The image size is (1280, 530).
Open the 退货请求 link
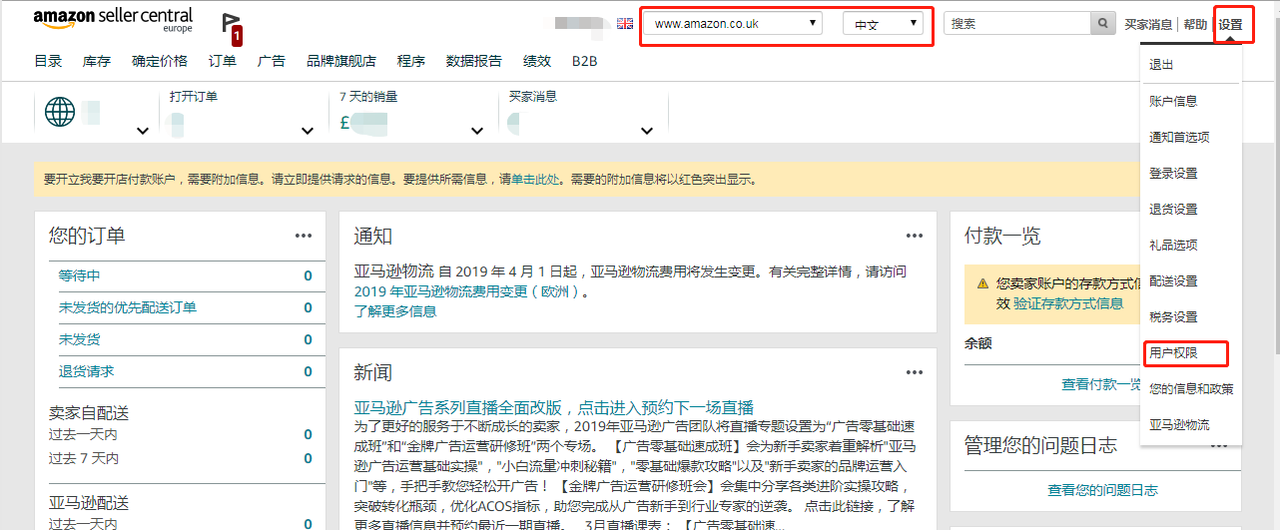(86, 371)
